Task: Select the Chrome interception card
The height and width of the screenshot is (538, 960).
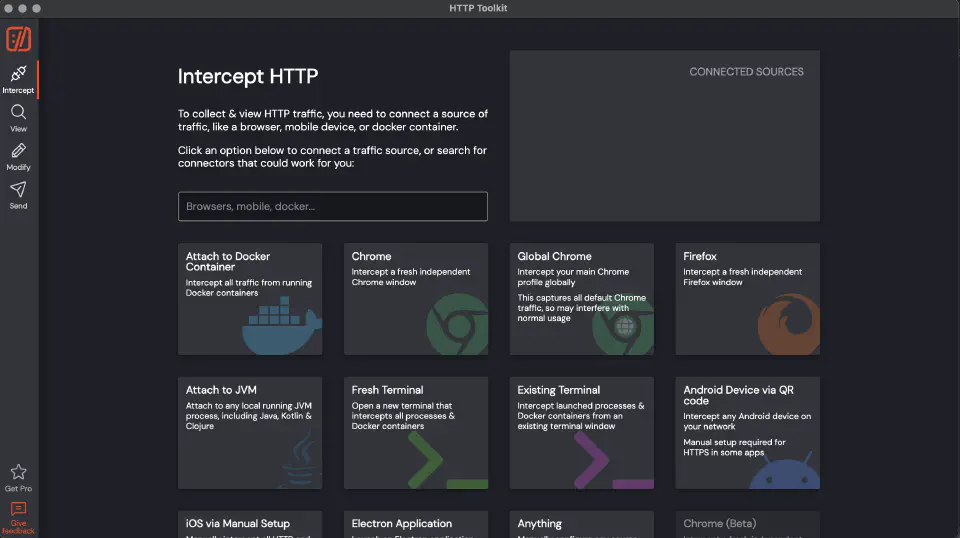Action: click(x=416, y=299)
